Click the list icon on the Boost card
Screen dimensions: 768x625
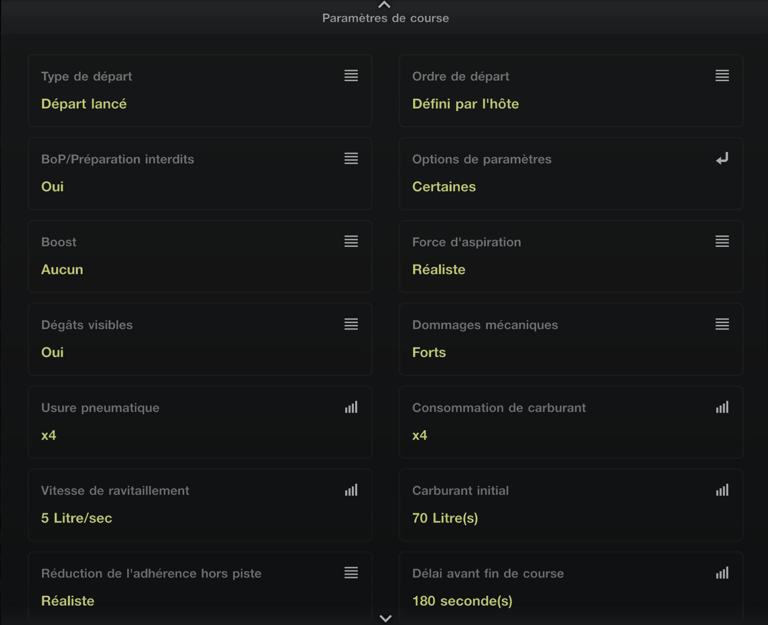pyautogui.click(x=351, y=241)
